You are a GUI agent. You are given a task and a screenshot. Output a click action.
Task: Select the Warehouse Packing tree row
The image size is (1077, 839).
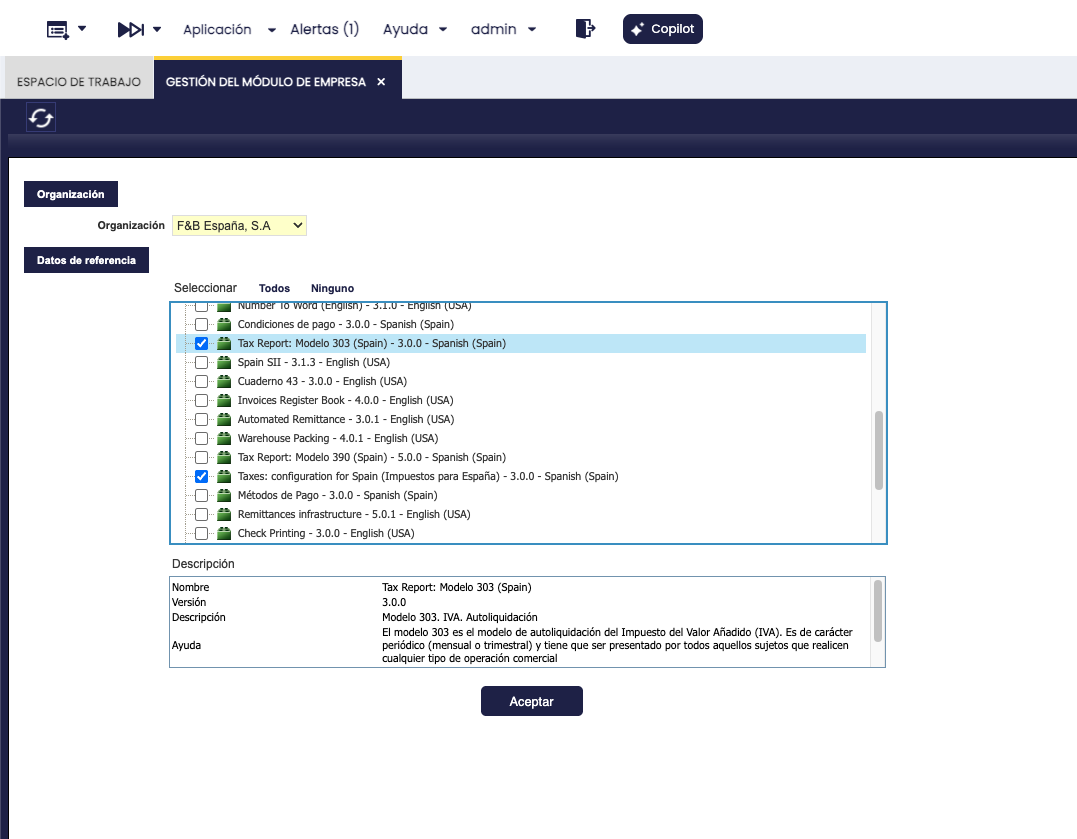click(x=521, y=438)
